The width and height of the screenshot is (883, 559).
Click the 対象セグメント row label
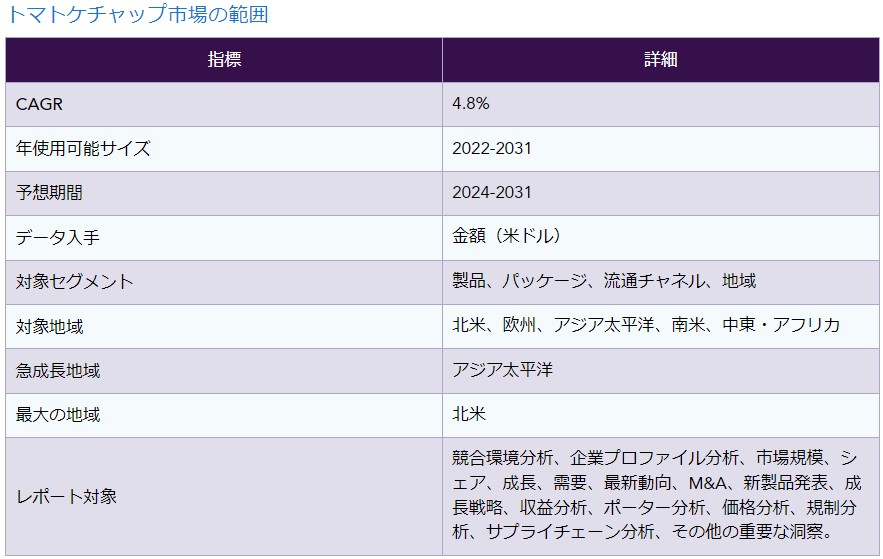(x=75, y=282)
